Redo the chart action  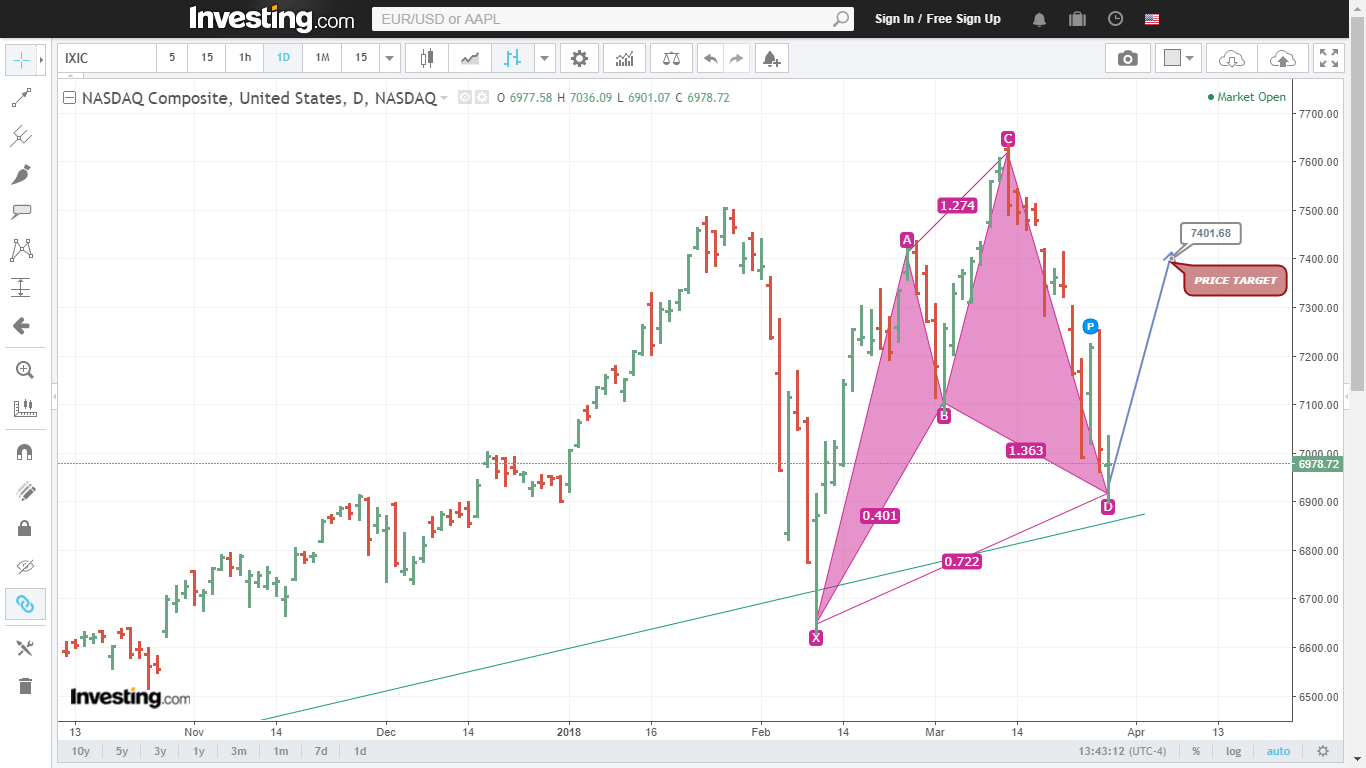click(736, 58)
